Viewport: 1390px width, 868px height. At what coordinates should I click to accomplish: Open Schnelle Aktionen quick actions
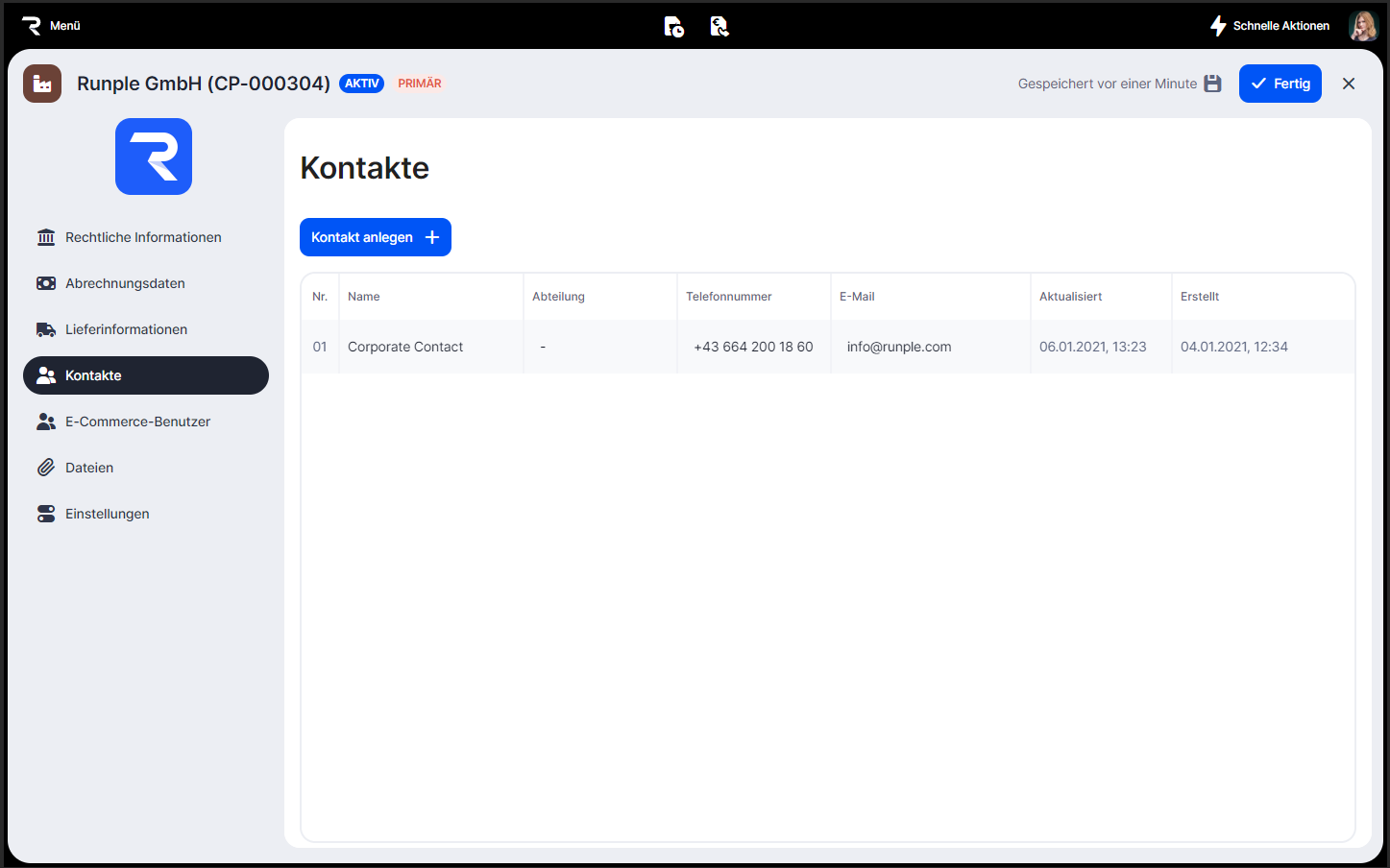[x=1270, y=26]
